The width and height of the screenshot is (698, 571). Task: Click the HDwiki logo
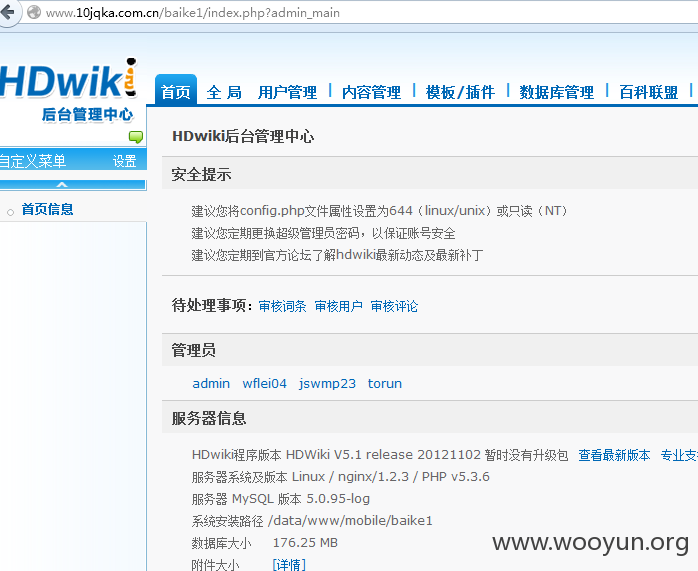point(68,79)
